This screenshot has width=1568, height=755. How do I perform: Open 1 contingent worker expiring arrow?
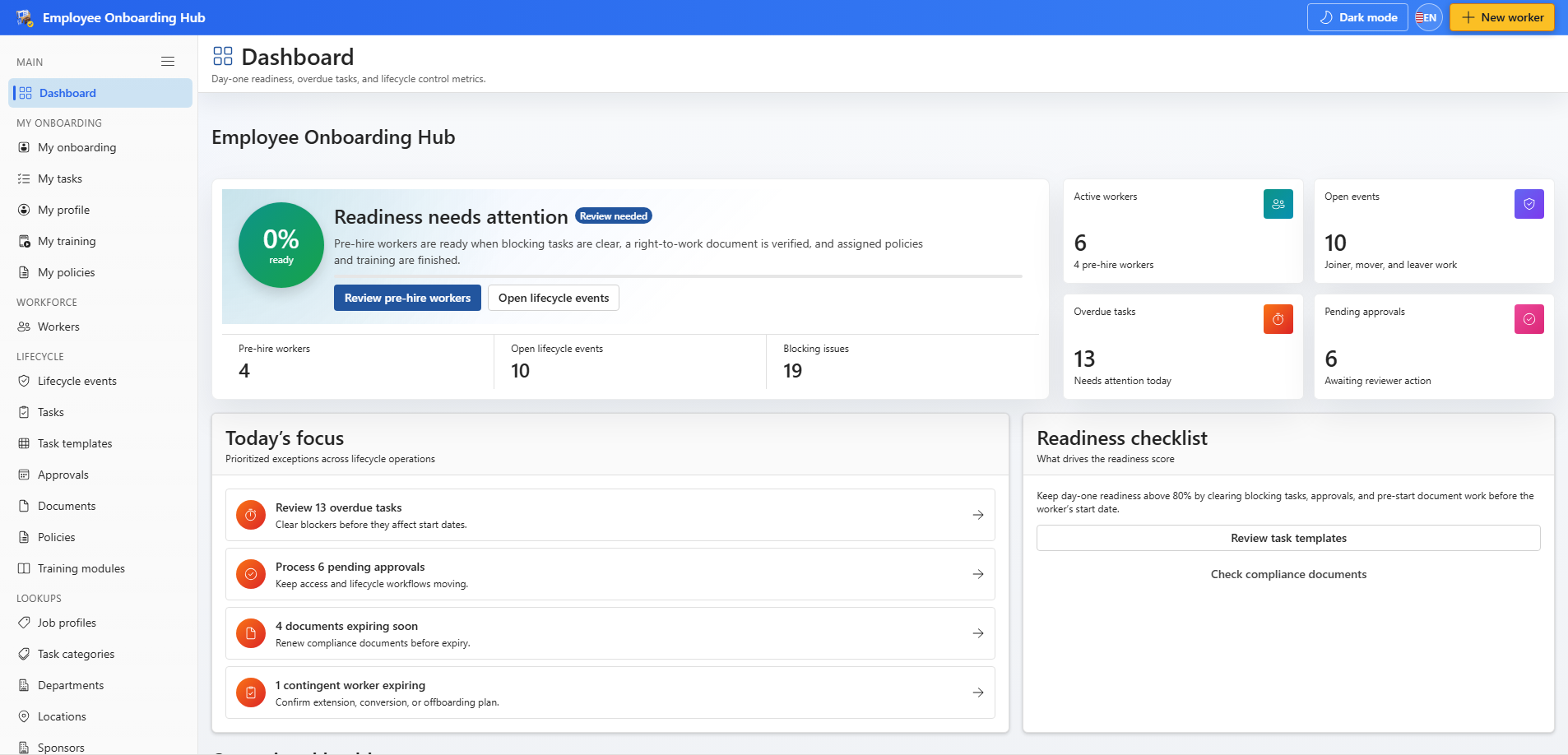978,692
